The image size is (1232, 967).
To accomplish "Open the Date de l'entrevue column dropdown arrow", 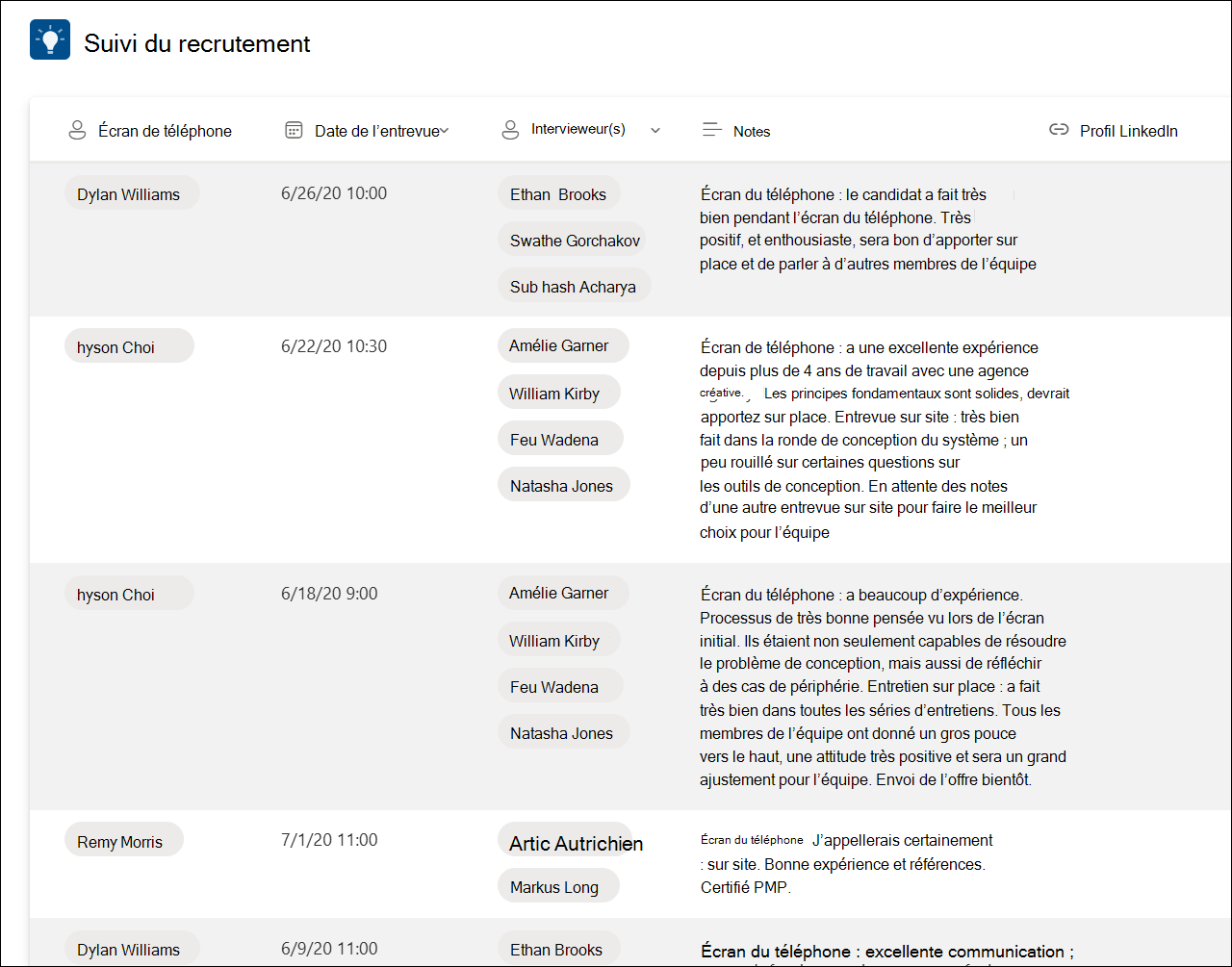I will point(445,131).
